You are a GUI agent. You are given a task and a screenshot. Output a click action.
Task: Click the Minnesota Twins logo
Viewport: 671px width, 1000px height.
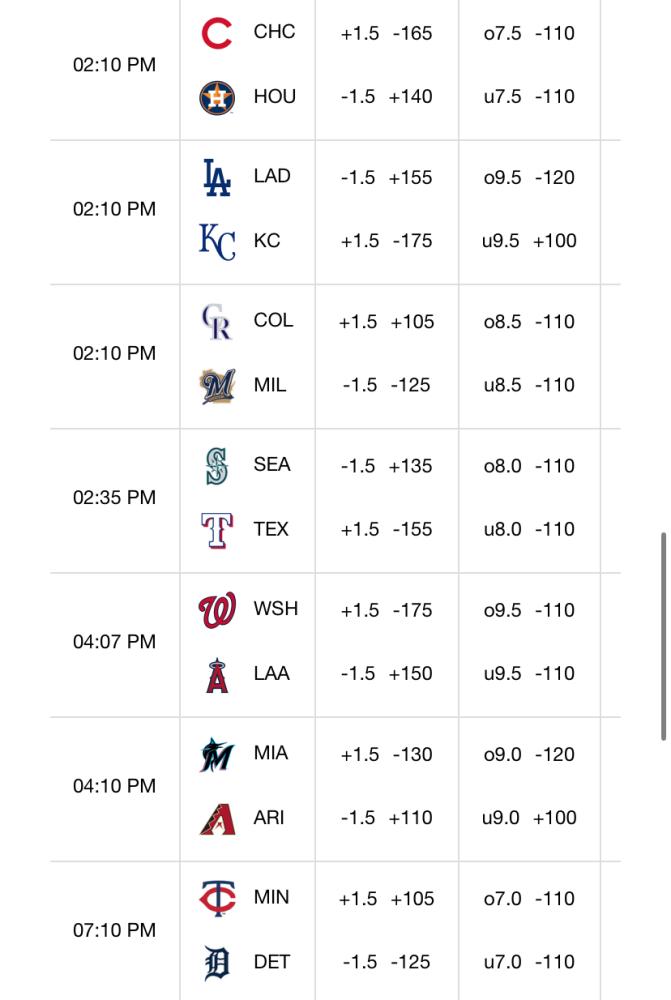[x=217, y=899]
